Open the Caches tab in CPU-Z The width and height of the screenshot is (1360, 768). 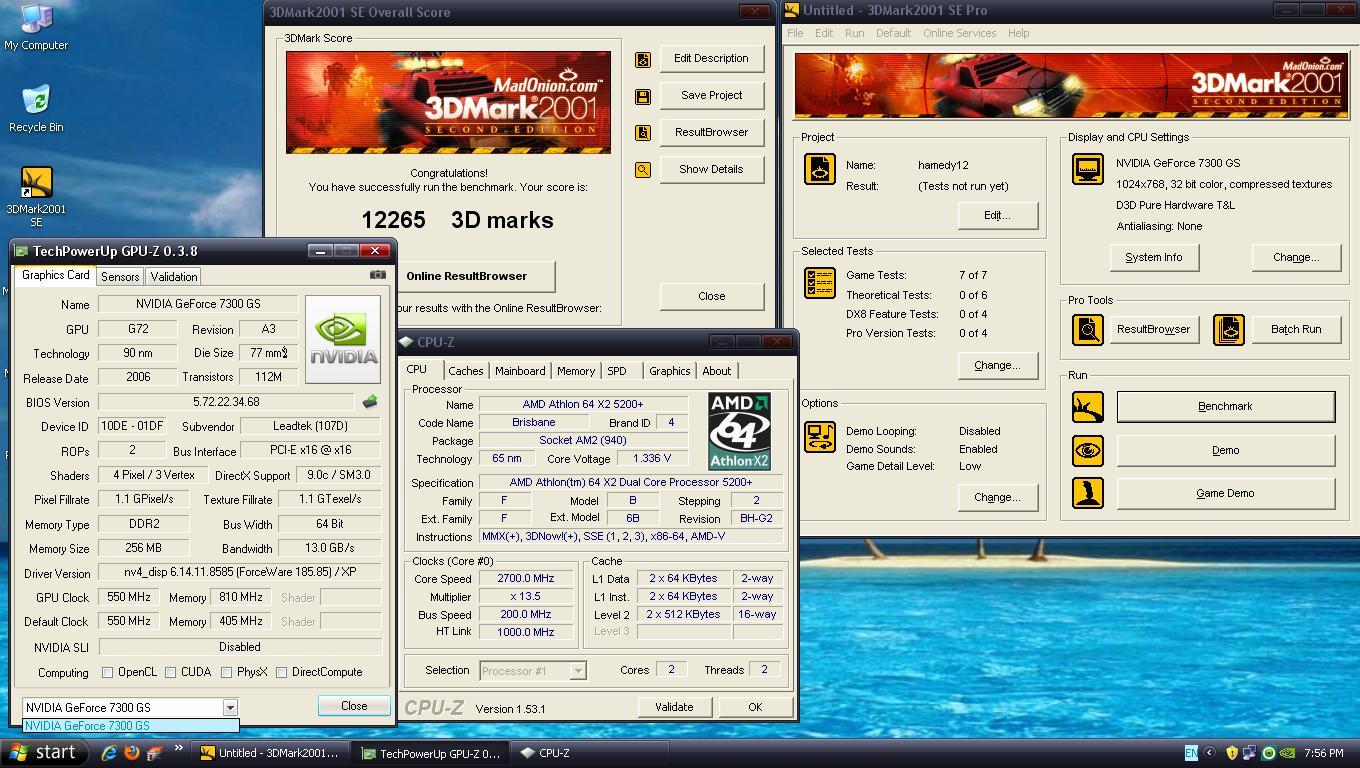tap(465, 371)
